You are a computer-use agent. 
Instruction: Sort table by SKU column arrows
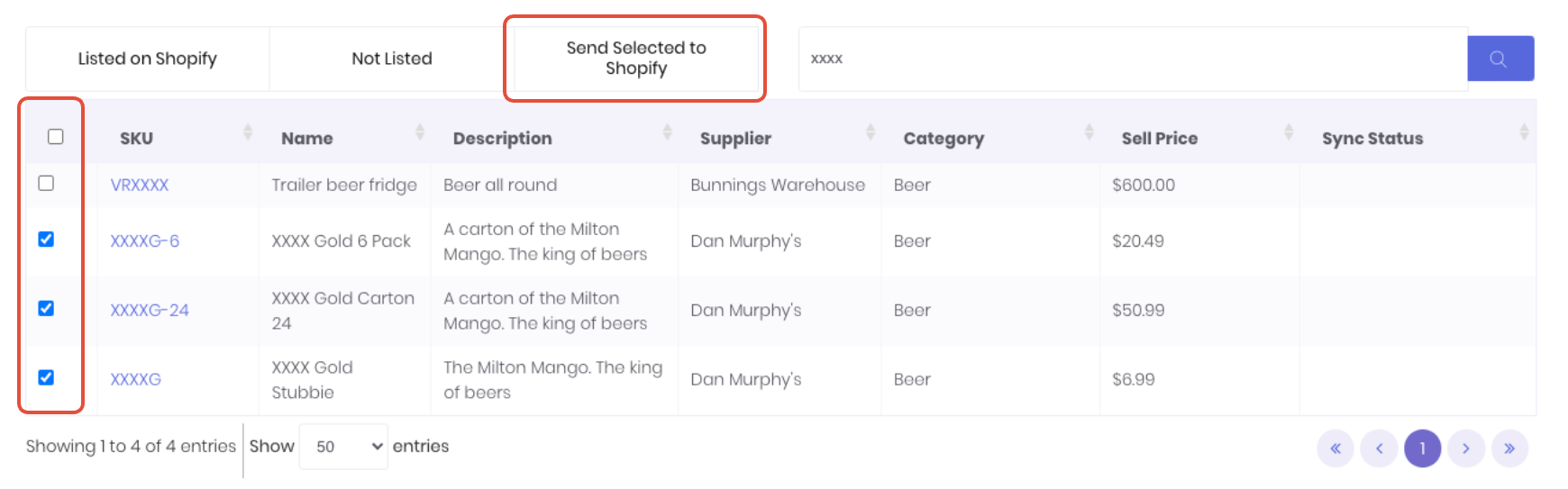248,132
